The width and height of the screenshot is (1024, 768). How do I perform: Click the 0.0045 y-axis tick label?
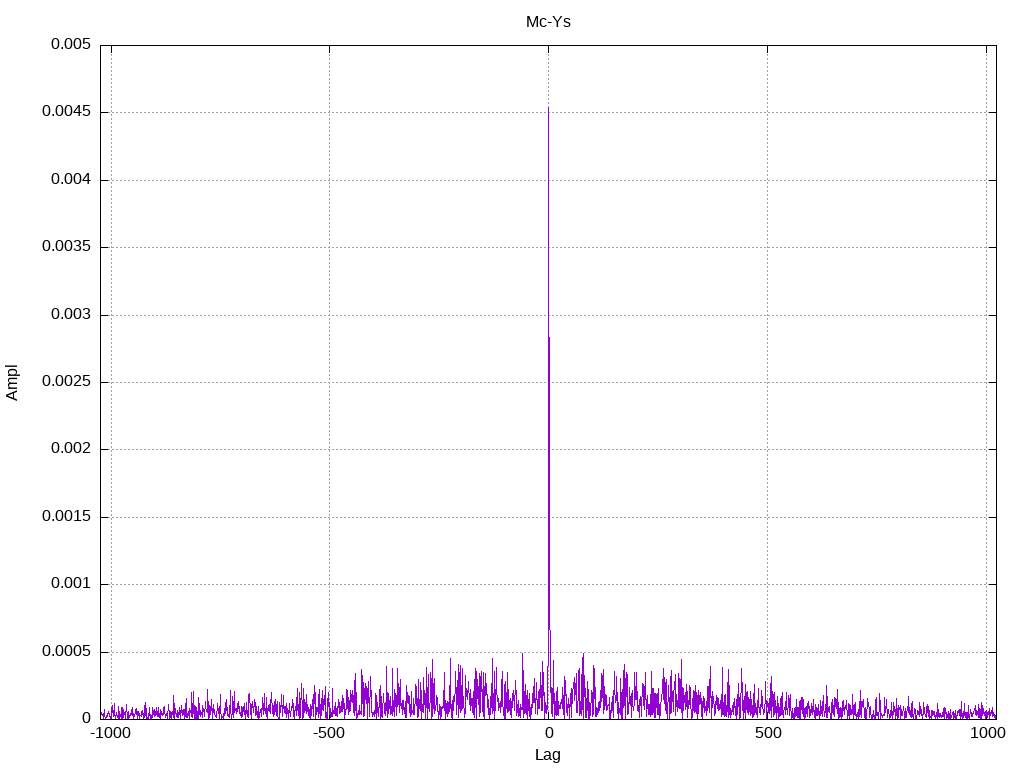[x=66, y=112]
